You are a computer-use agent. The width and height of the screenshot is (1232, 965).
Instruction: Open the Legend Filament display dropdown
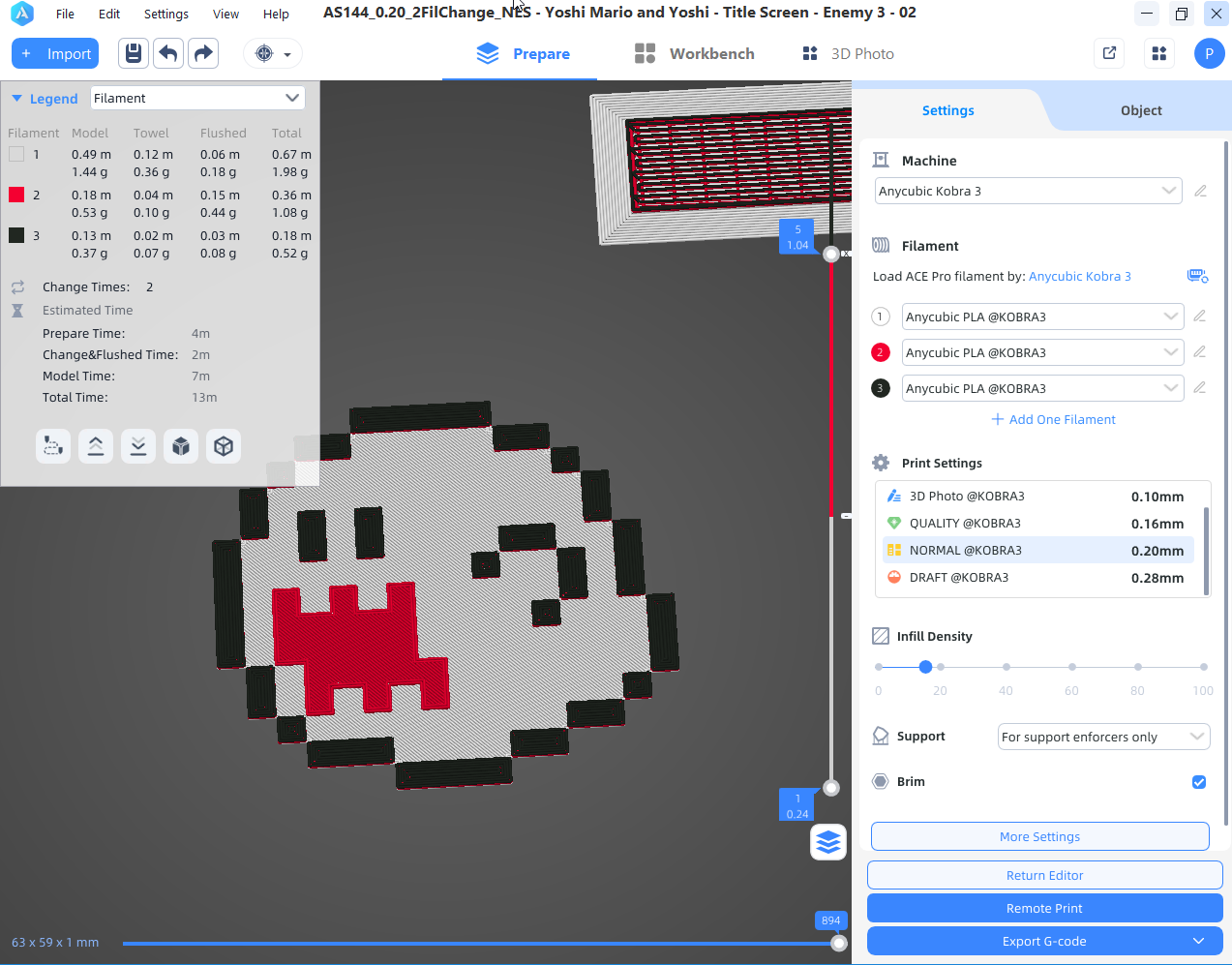click(197, 98)
